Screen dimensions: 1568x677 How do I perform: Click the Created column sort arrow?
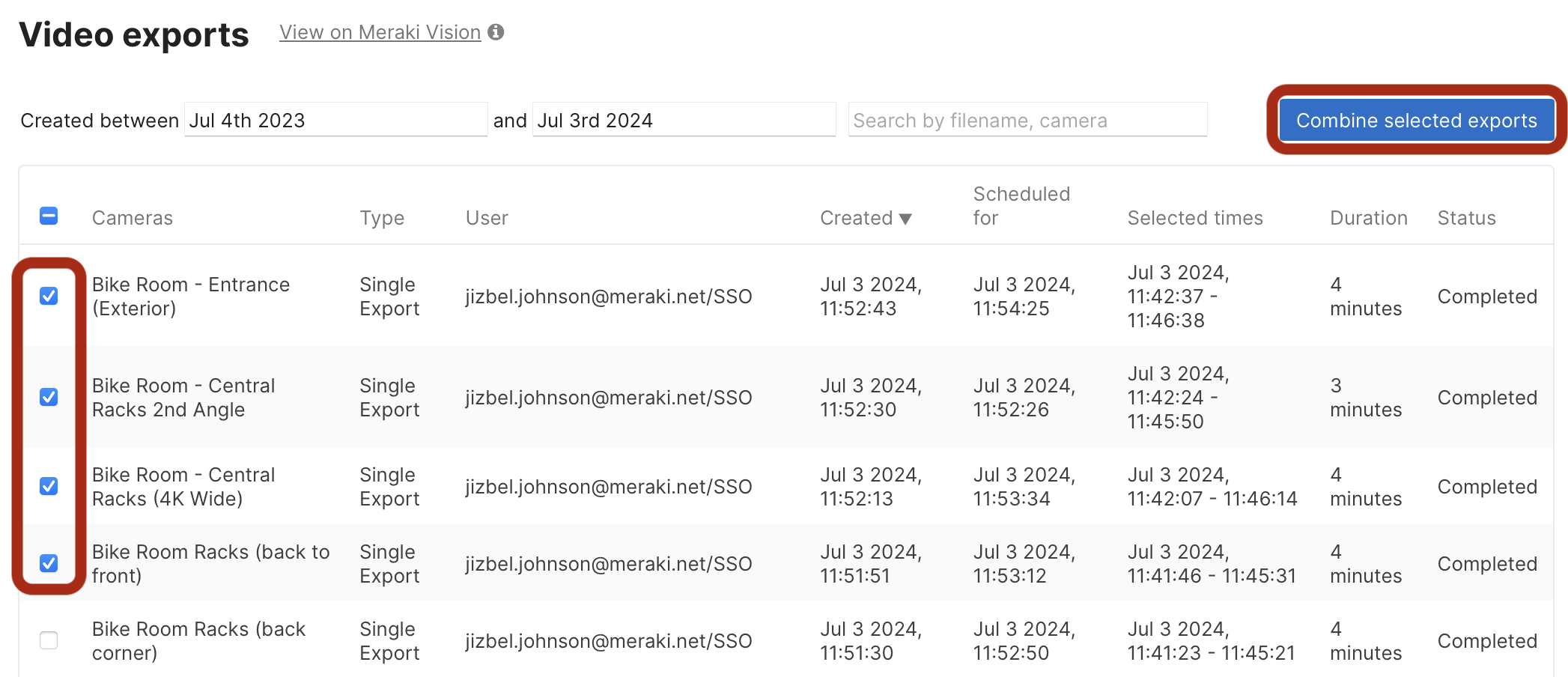pyautogui.click(x=905, y=219)
